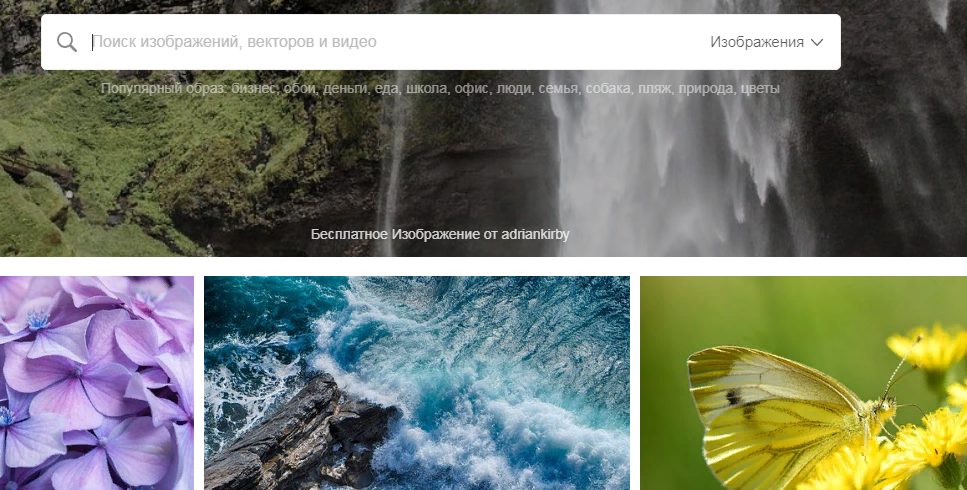The height and width of the screenshot is (490, 967).
Task: Focus the Поиск изображений search field
Action: [x=395, y=42]
